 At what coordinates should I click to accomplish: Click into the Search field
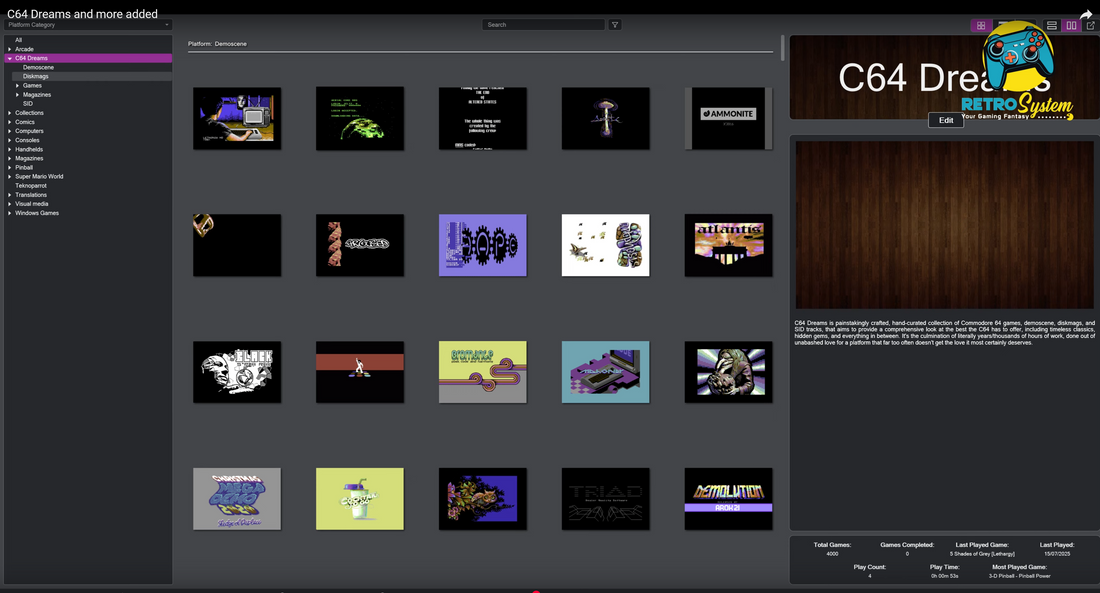[543, 25]
